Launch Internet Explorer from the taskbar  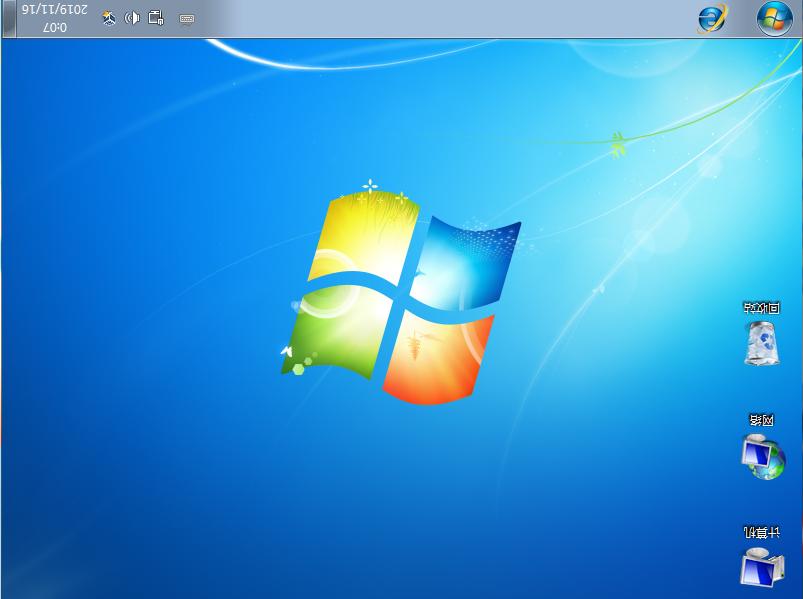click(x=712, y=18)
